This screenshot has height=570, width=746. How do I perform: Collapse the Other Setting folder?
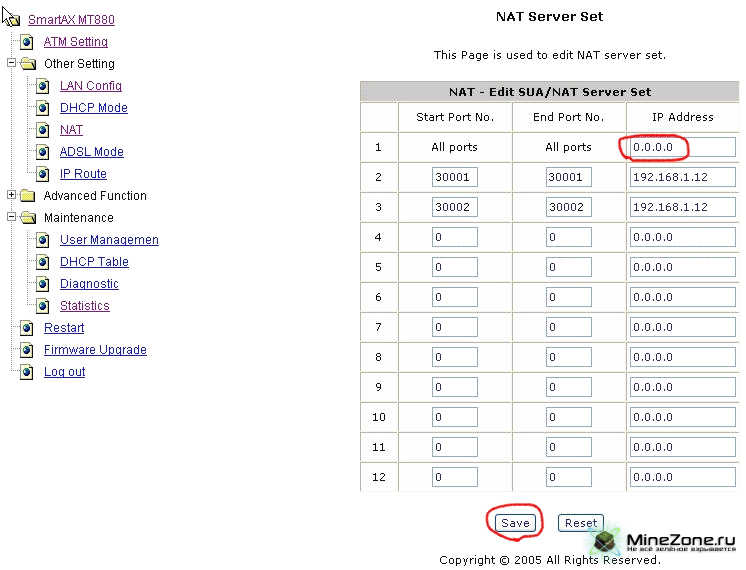click(12, 63)
